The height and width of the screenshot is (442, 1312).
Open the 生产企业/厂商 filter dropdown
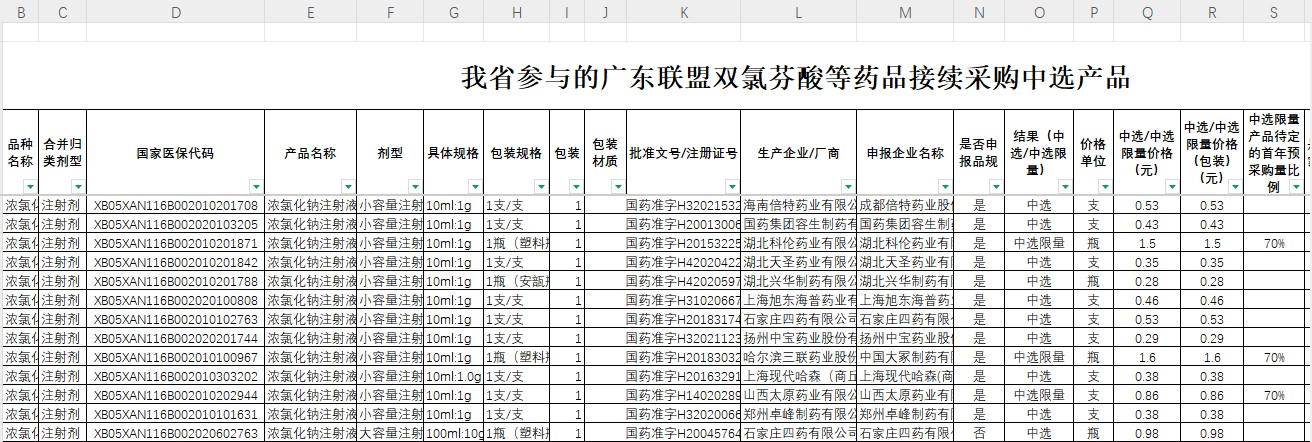[847, 187]
